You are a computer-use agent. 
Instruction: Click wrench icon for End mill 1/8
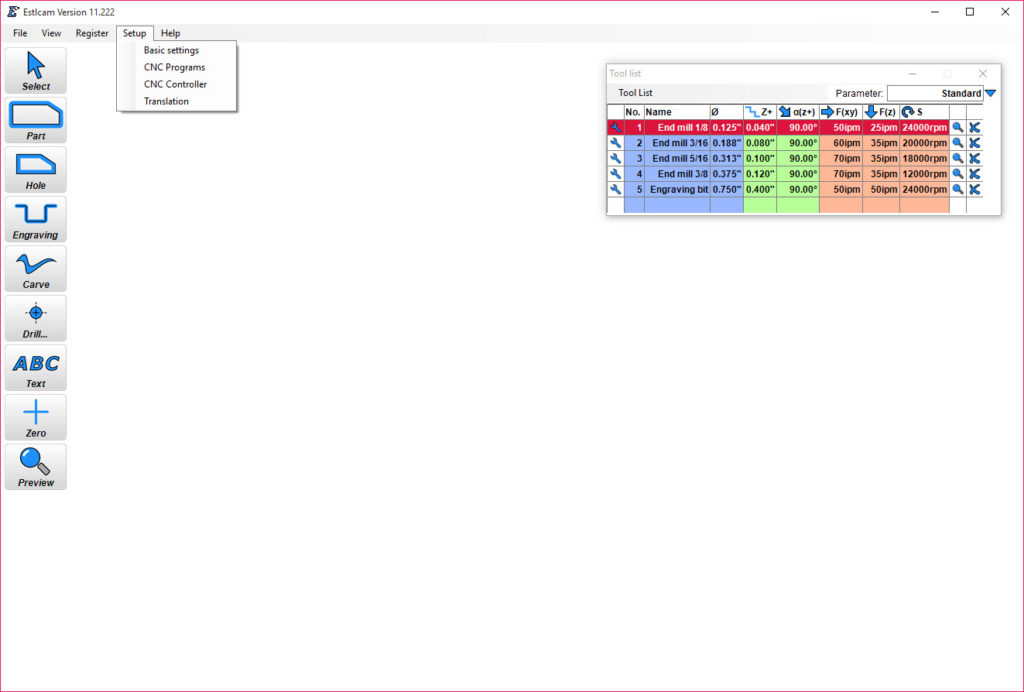pos(615,127)
